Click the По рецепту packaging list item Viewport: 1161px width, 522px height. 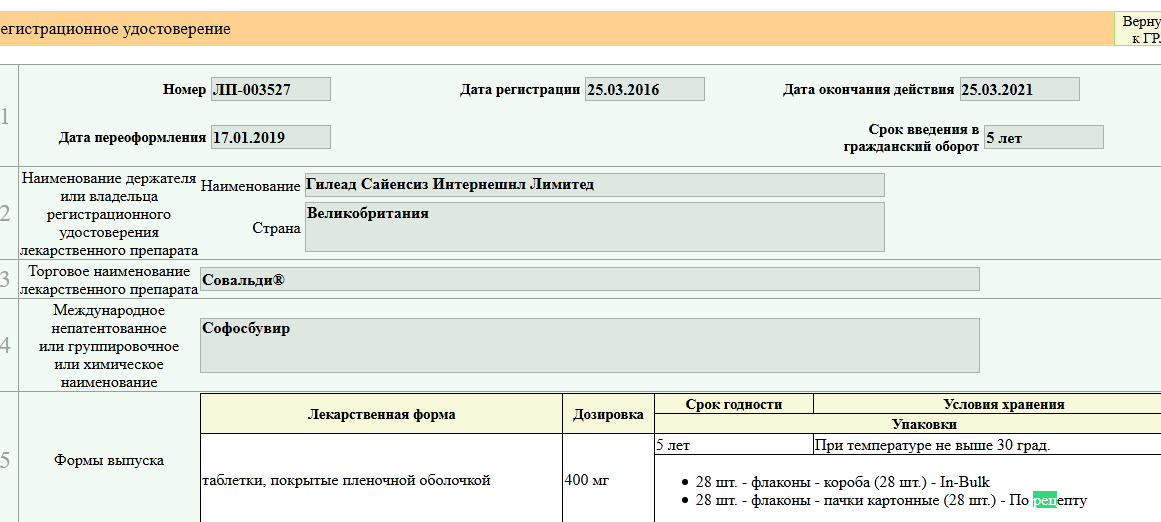click(891, 501)
